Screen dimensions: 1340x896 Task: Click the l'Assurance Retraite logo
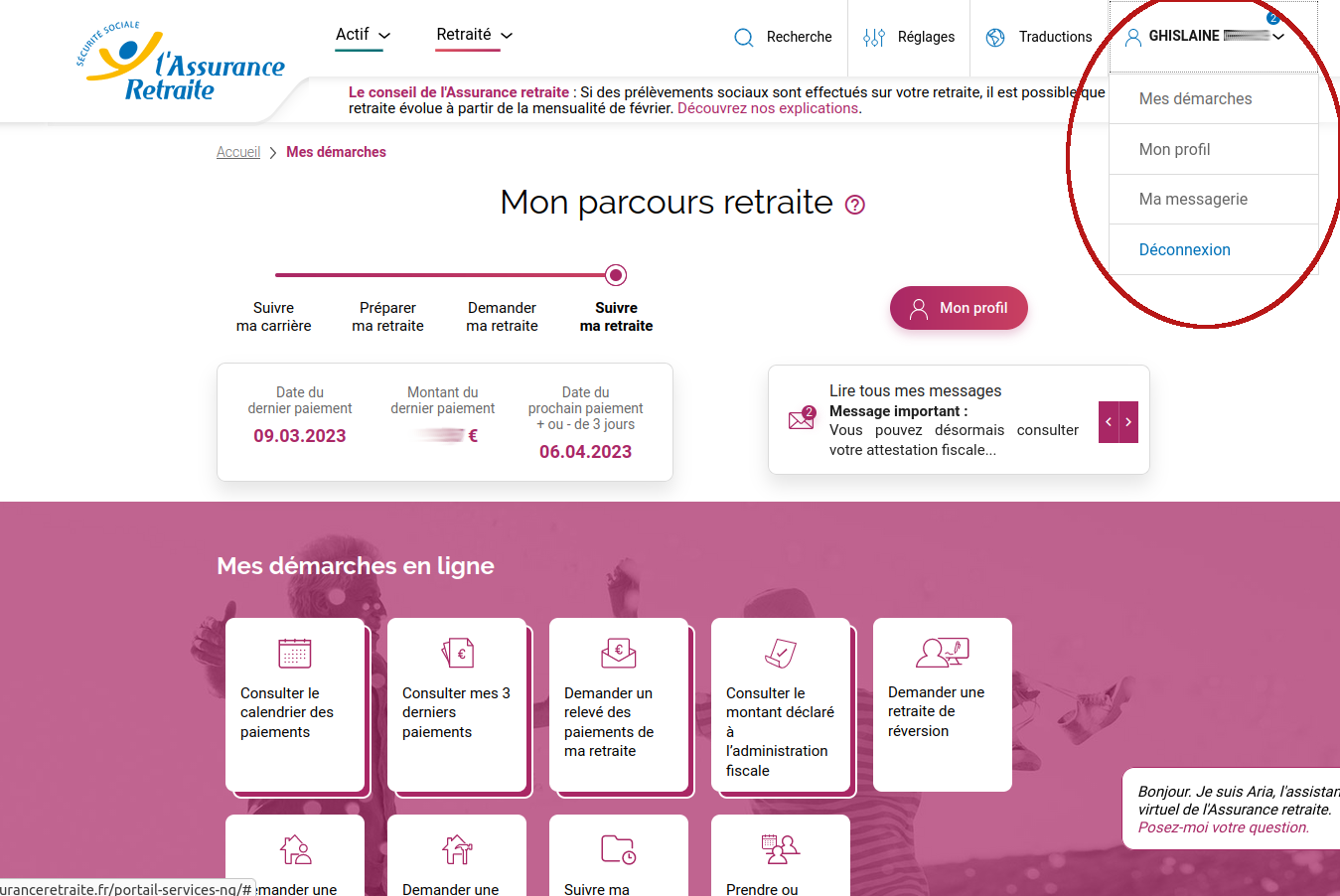pyautogui.click(x=180, y=62)
